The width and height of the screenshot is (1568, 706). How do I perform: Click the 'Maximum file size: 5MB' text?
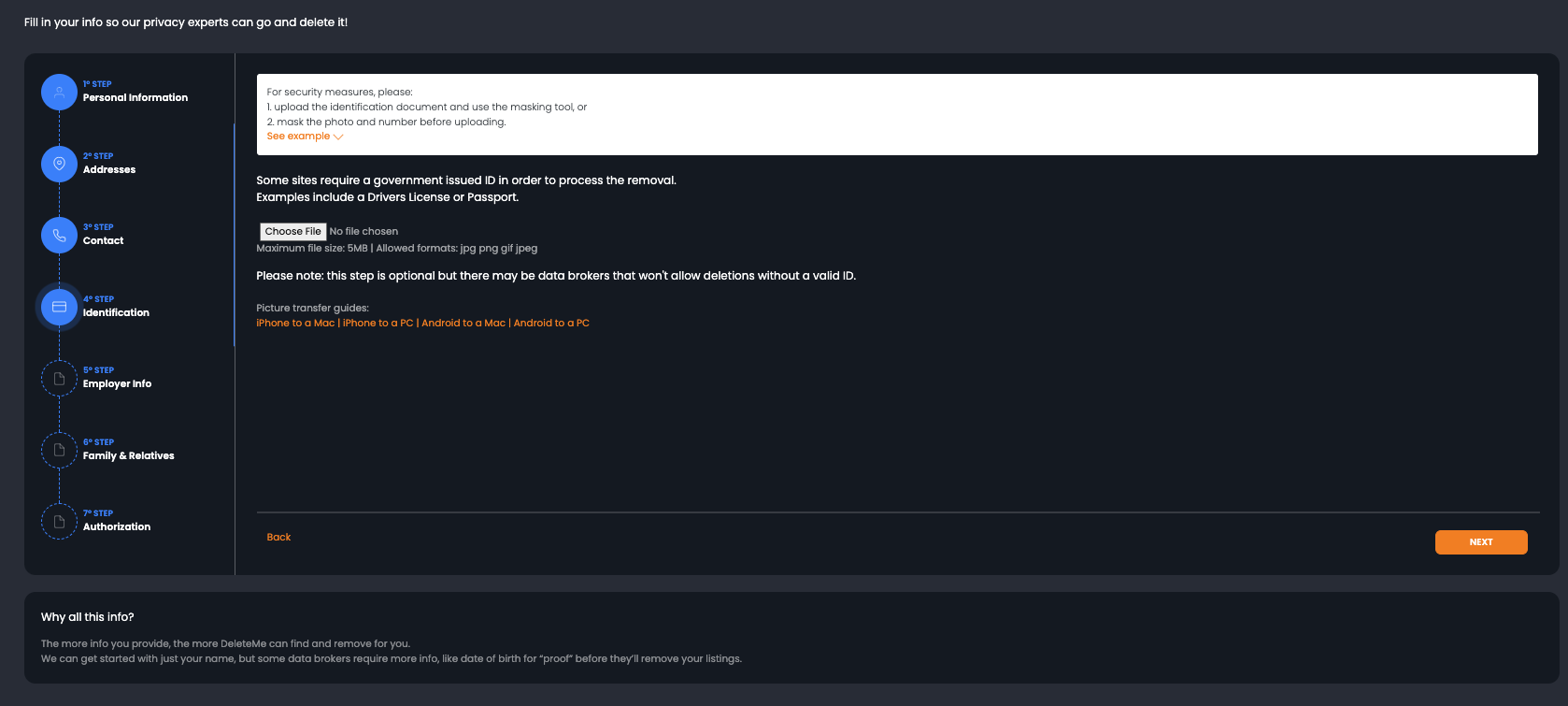[x=312, y=248]
